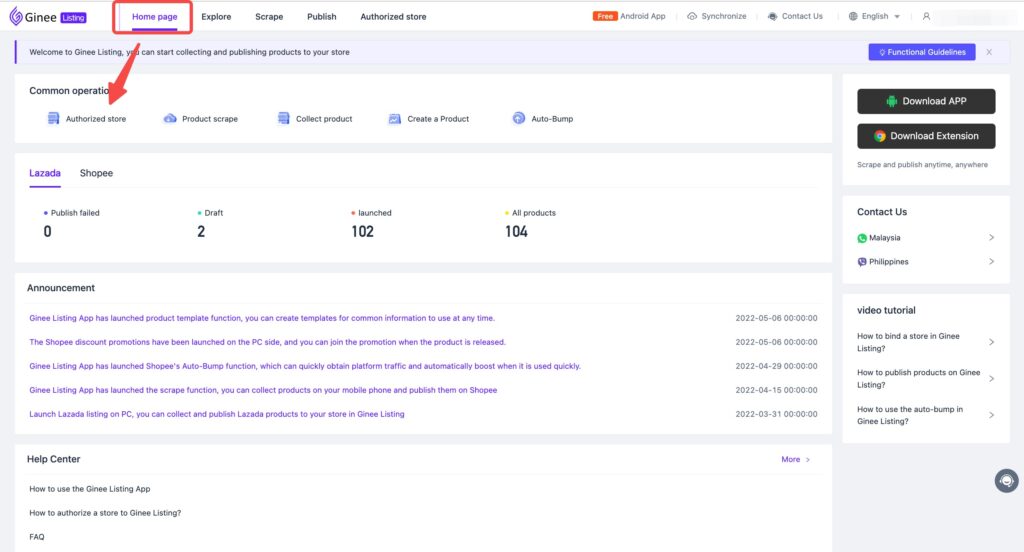Open the product template function announcement
The width and height of the screenshot is (1024, 552).
[262, 318]
